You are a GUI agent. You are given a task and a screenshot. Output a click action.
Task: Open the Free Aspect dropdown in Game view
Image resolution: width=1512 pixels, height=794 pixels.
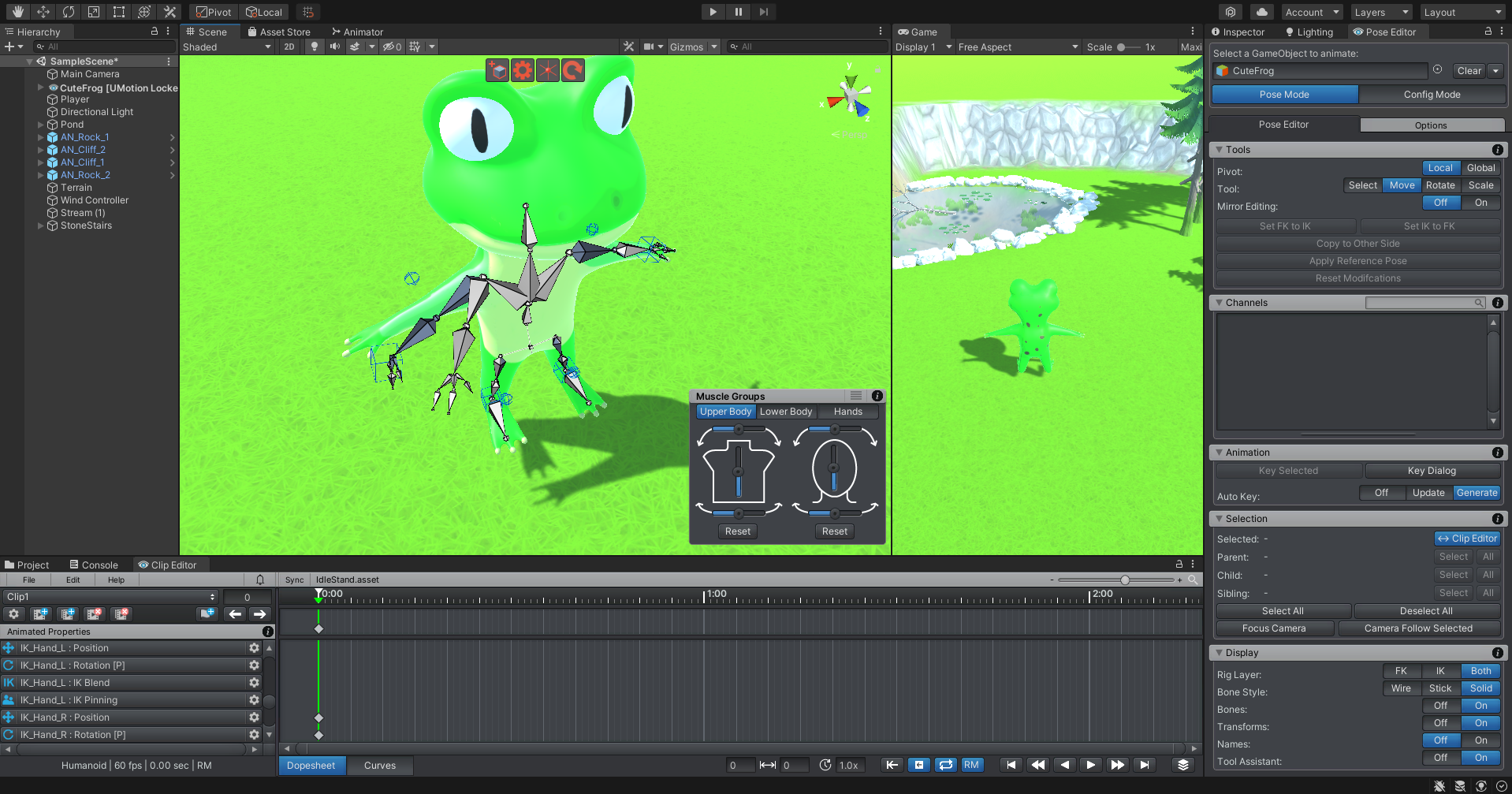click(x=1018, y=47)
